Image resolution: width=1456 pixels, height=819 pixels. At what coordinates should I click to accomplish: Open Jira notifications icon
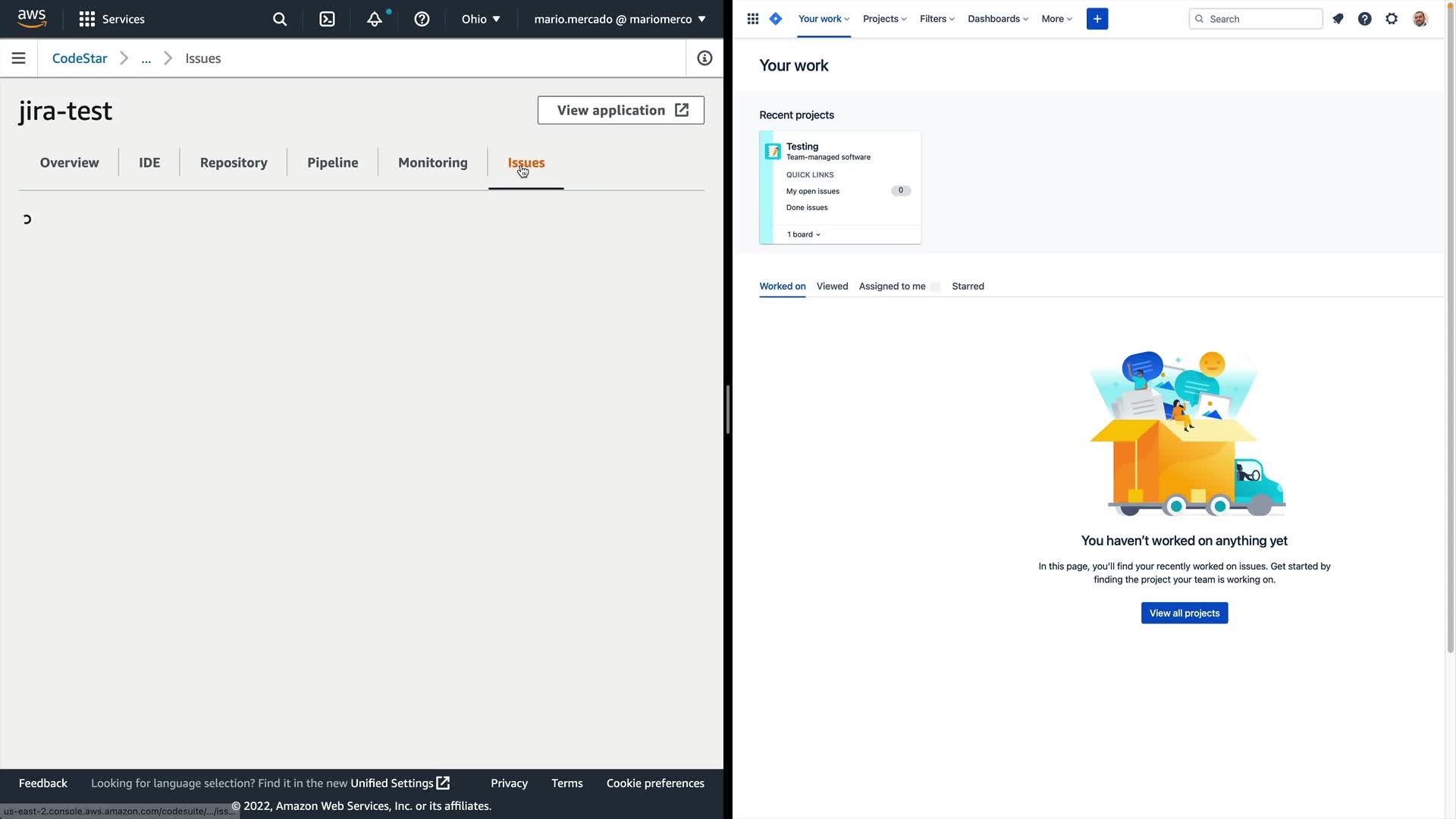tap(1338, 19)
